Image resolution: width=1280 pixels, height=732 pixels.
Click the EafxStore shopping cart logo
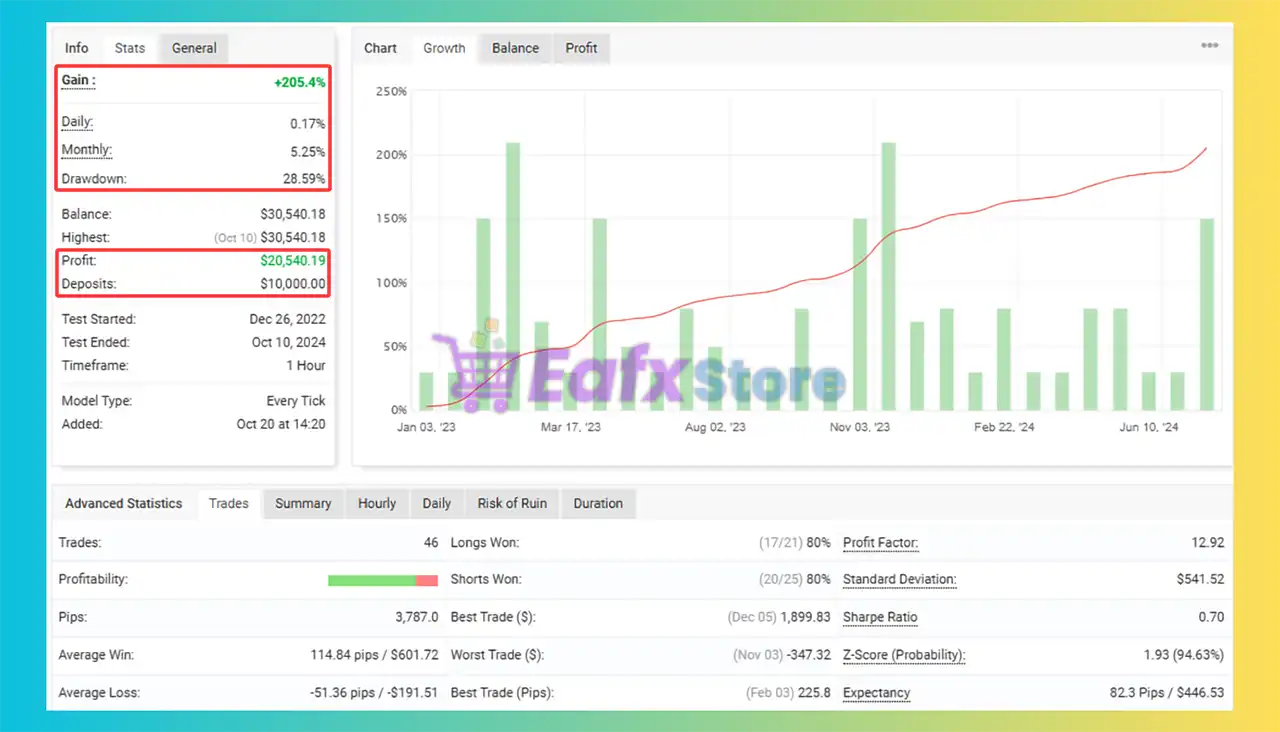[x=473, y=372]
